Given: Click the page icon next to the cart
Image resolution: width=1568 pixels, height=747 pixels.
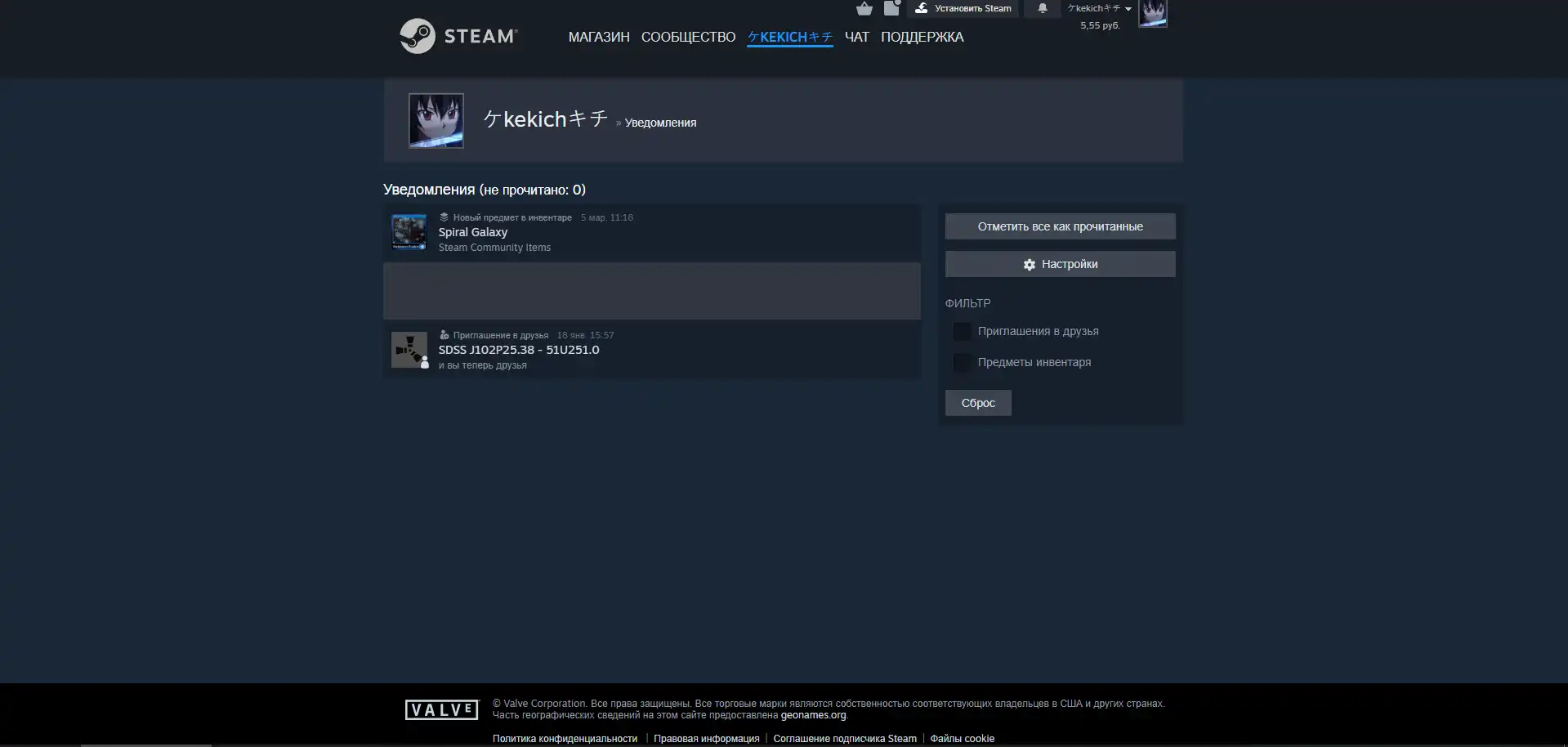Looking at the screenshot, I should (891, 8).
